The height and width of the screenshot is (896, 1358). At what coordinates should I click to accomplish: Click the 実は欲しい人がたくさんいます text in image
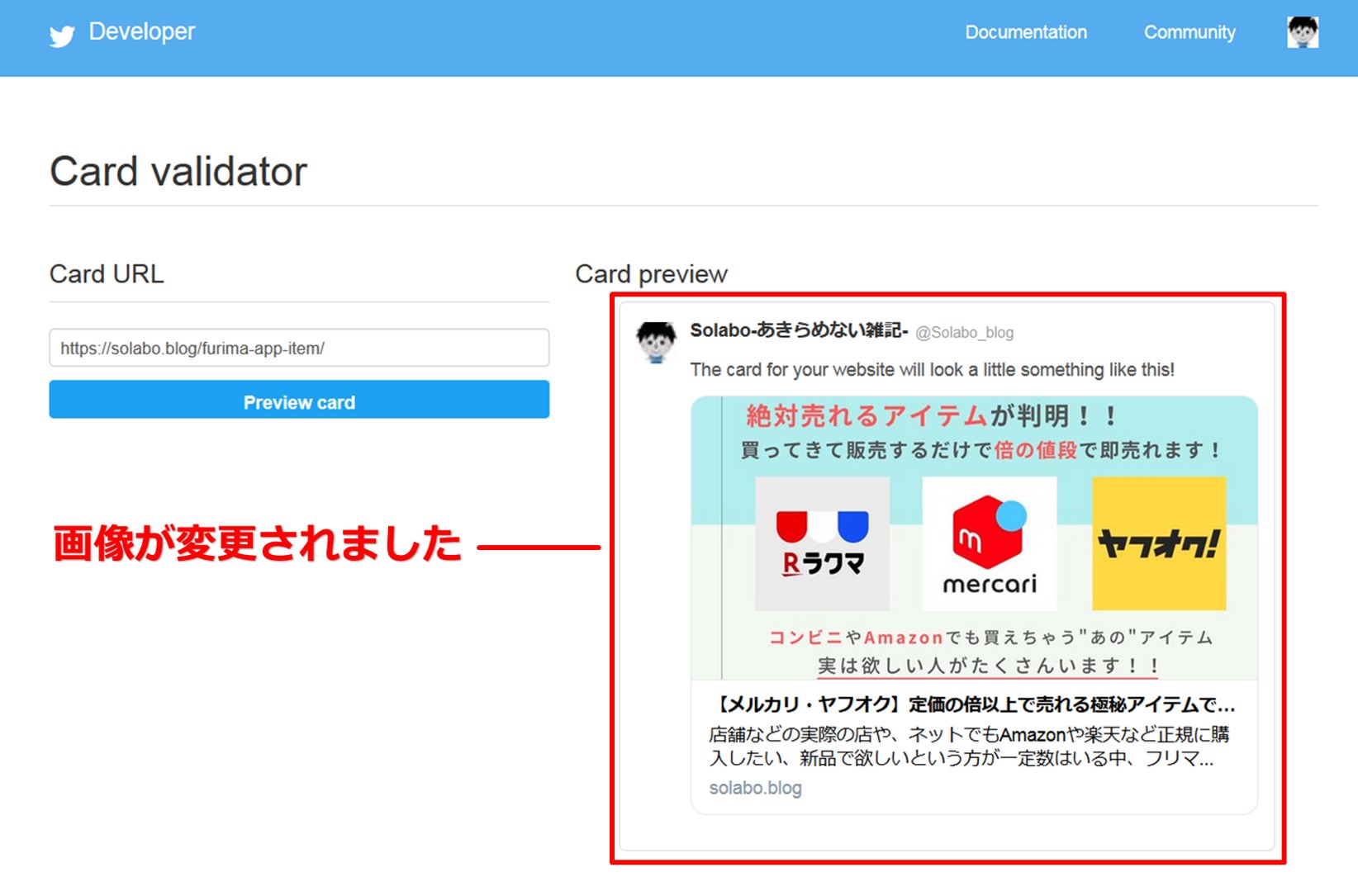(988, 666)
